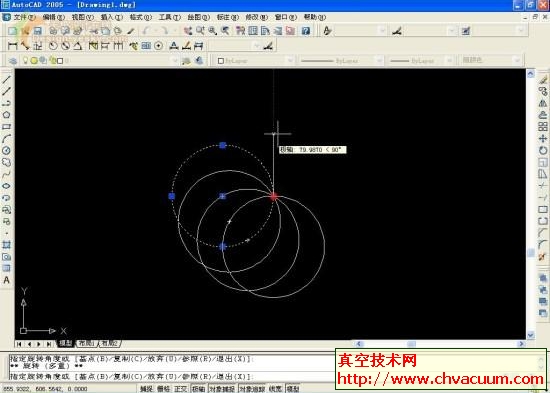550x393 pixels.
Task: Toggle 极轴 (Polar) tracking in status bar
Action: tap(198, 389)
